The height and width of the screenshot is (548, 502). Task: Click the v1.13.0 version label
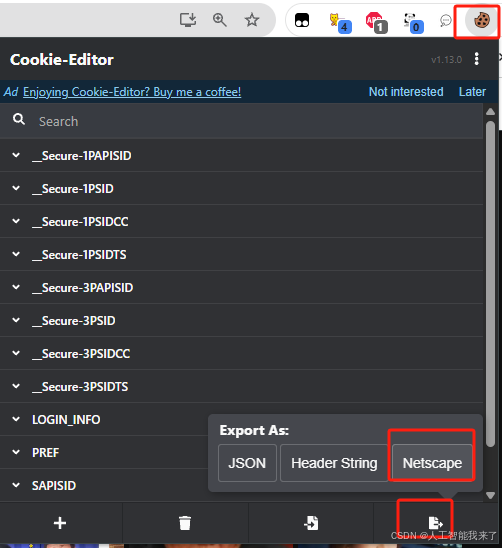[x=446, y=60]
